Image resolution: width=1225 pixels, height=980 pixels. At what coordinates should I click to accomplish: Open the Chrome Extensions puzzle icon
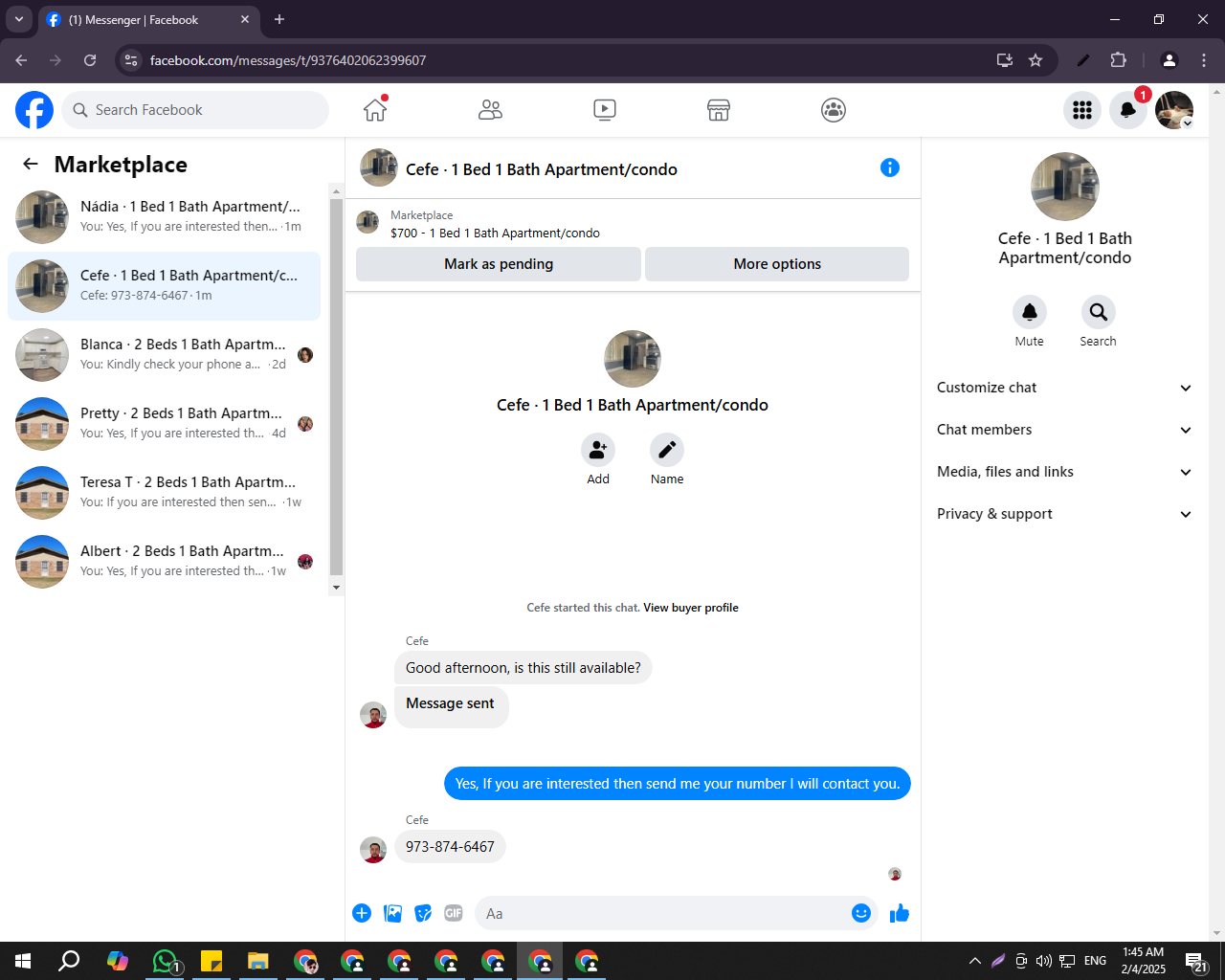(x=1118, y=60)
